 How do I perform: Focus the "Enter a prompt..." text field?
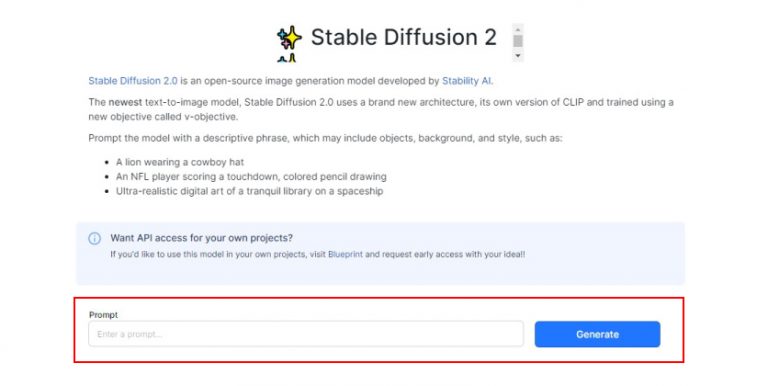[x=306, y=334]
